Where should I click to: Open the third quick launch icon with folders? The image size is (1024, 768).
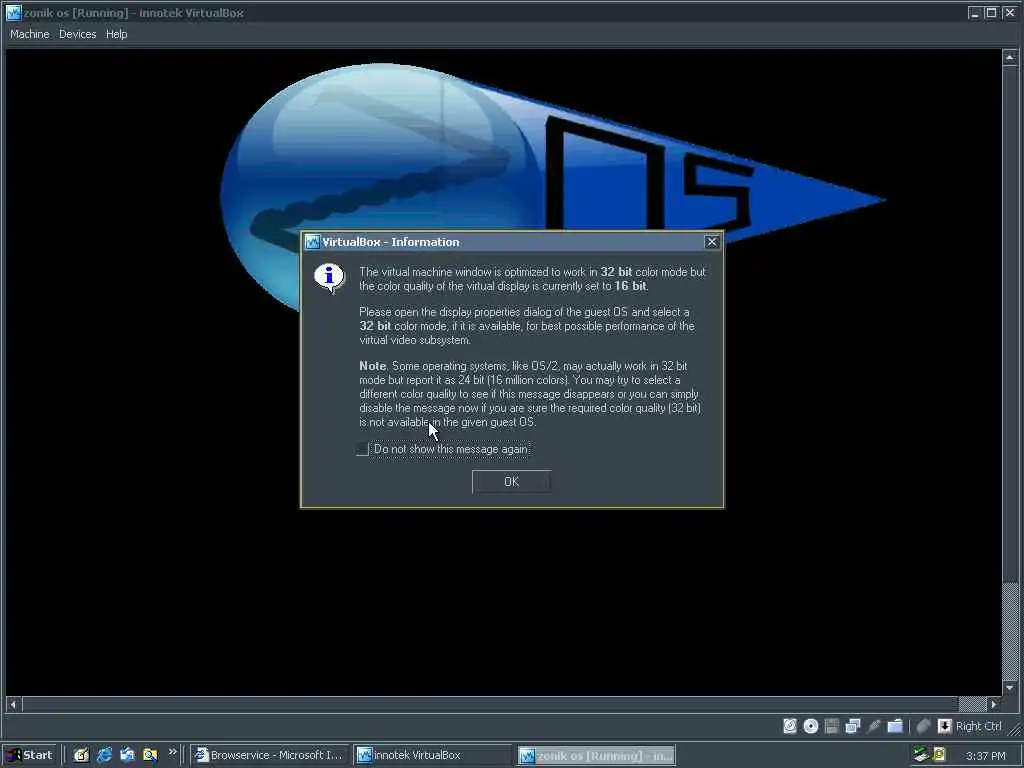click(127, 755)
